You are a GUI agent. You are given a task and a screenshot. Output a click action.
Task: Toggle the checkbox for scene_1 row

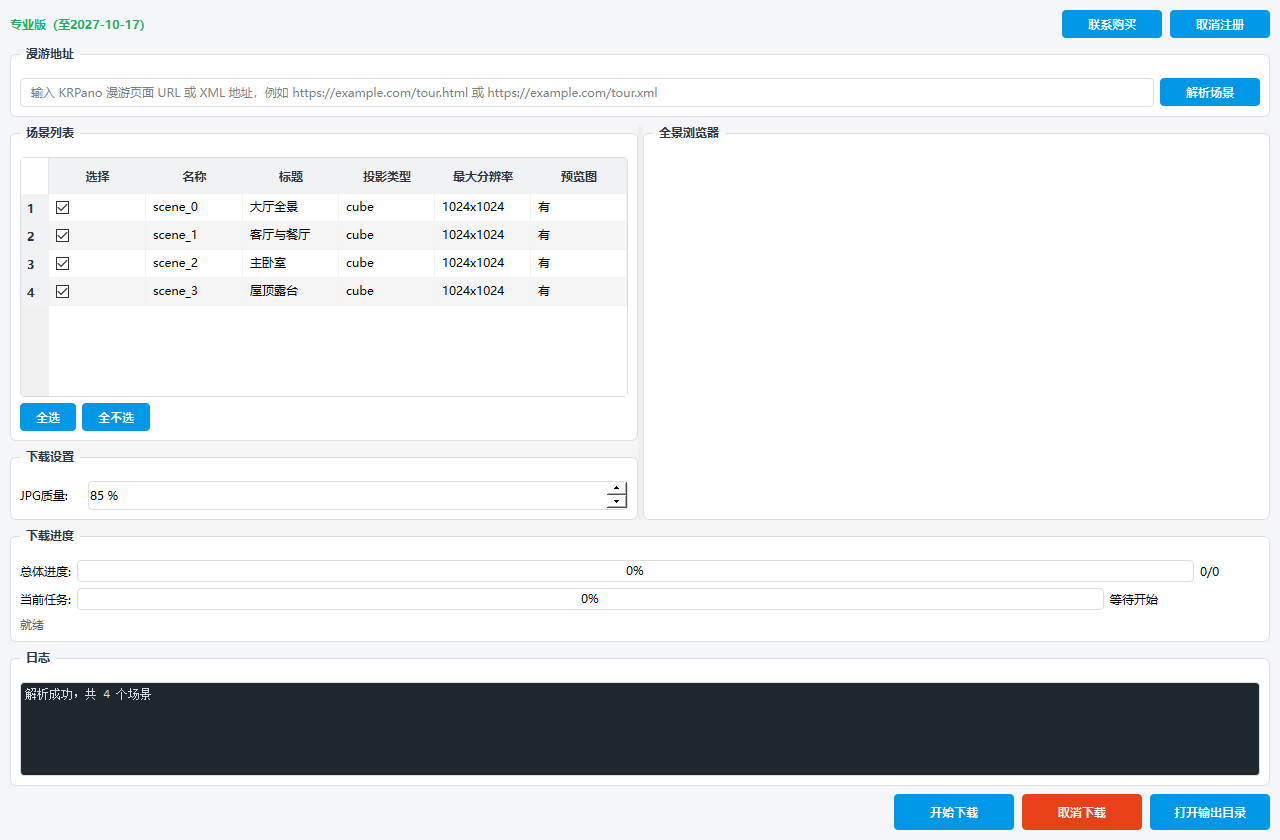click(x=63, y=236)
